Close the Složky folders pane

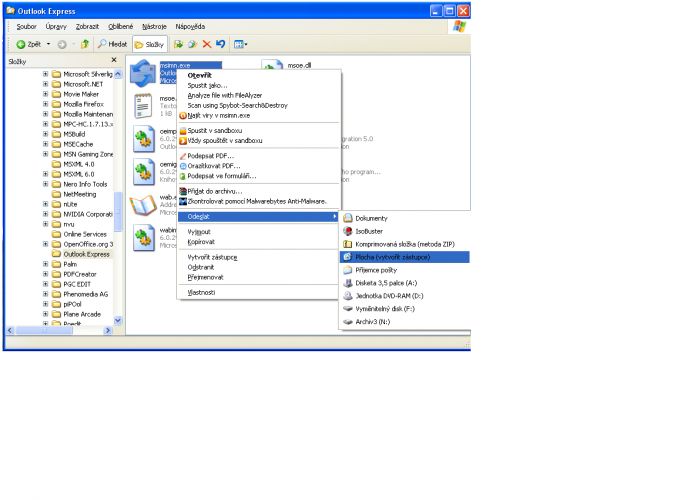click(x=114, y=60)
